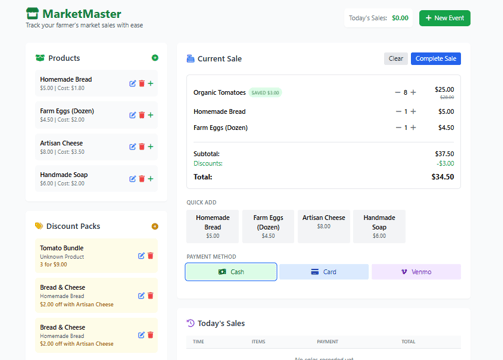Edit the Handmade Soap product

pos(132,179)
